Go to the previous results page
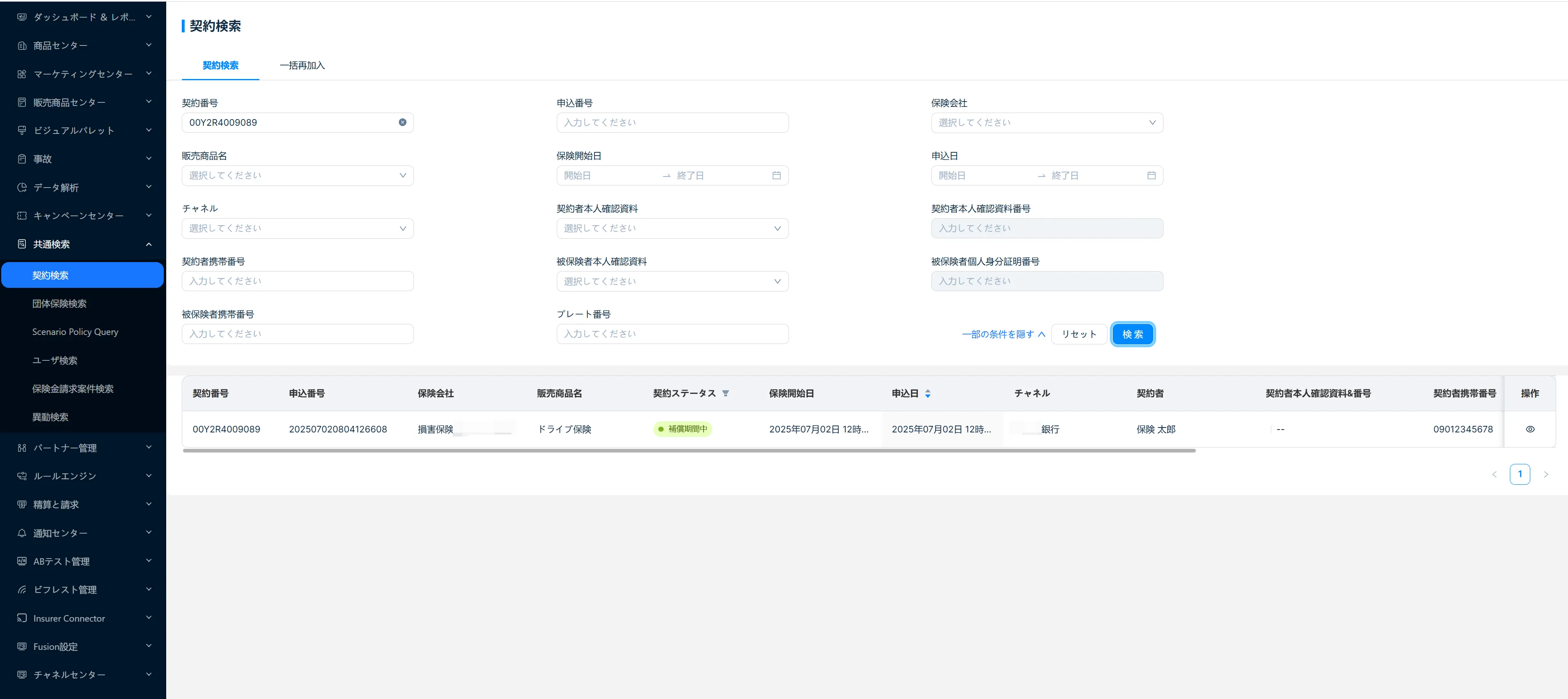The width and height of the screenshot is (1568, 699). tap(1494, 474)
